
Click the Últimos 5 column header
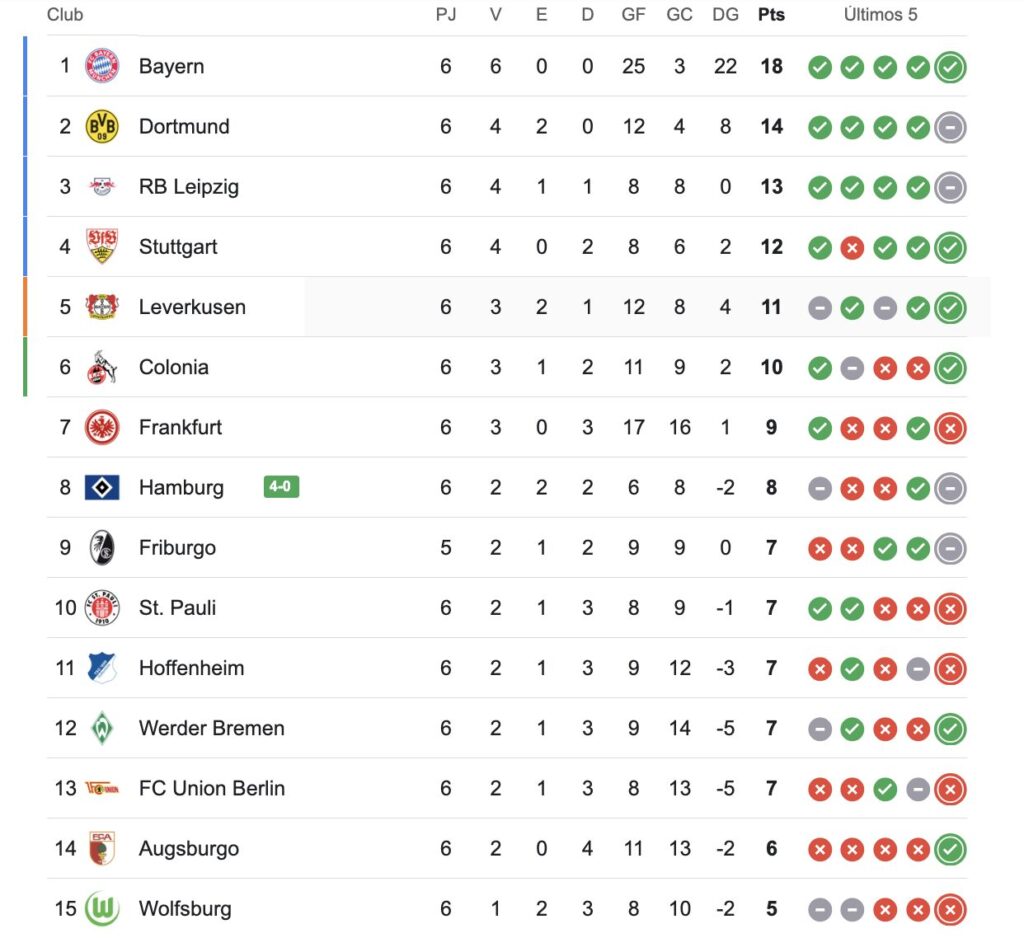tap(880, 15)
